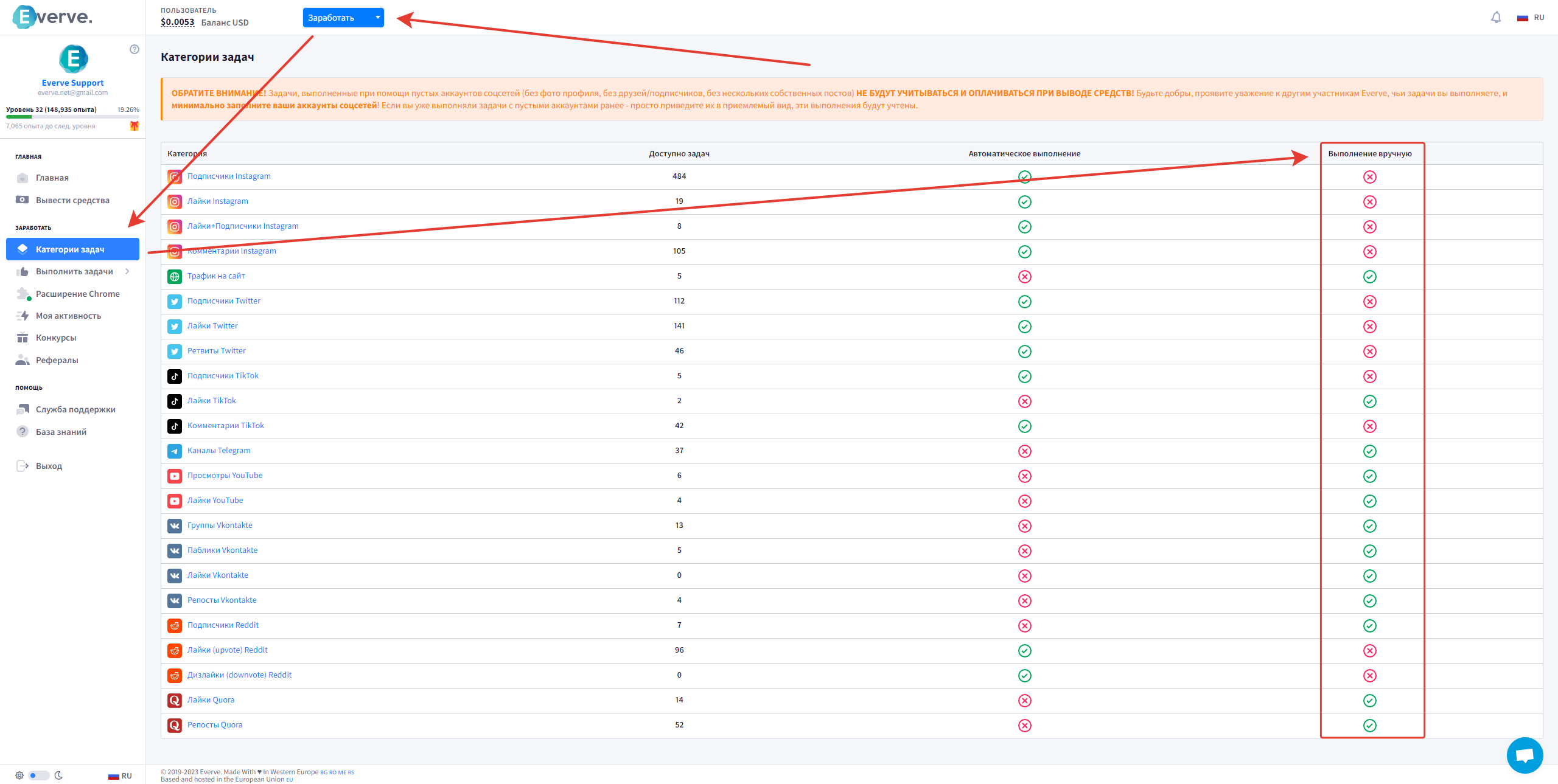The height and width of the screenshot is (784, 1558).
Task: Click the help question mark in profile card
Action: [x=134, y=49]
